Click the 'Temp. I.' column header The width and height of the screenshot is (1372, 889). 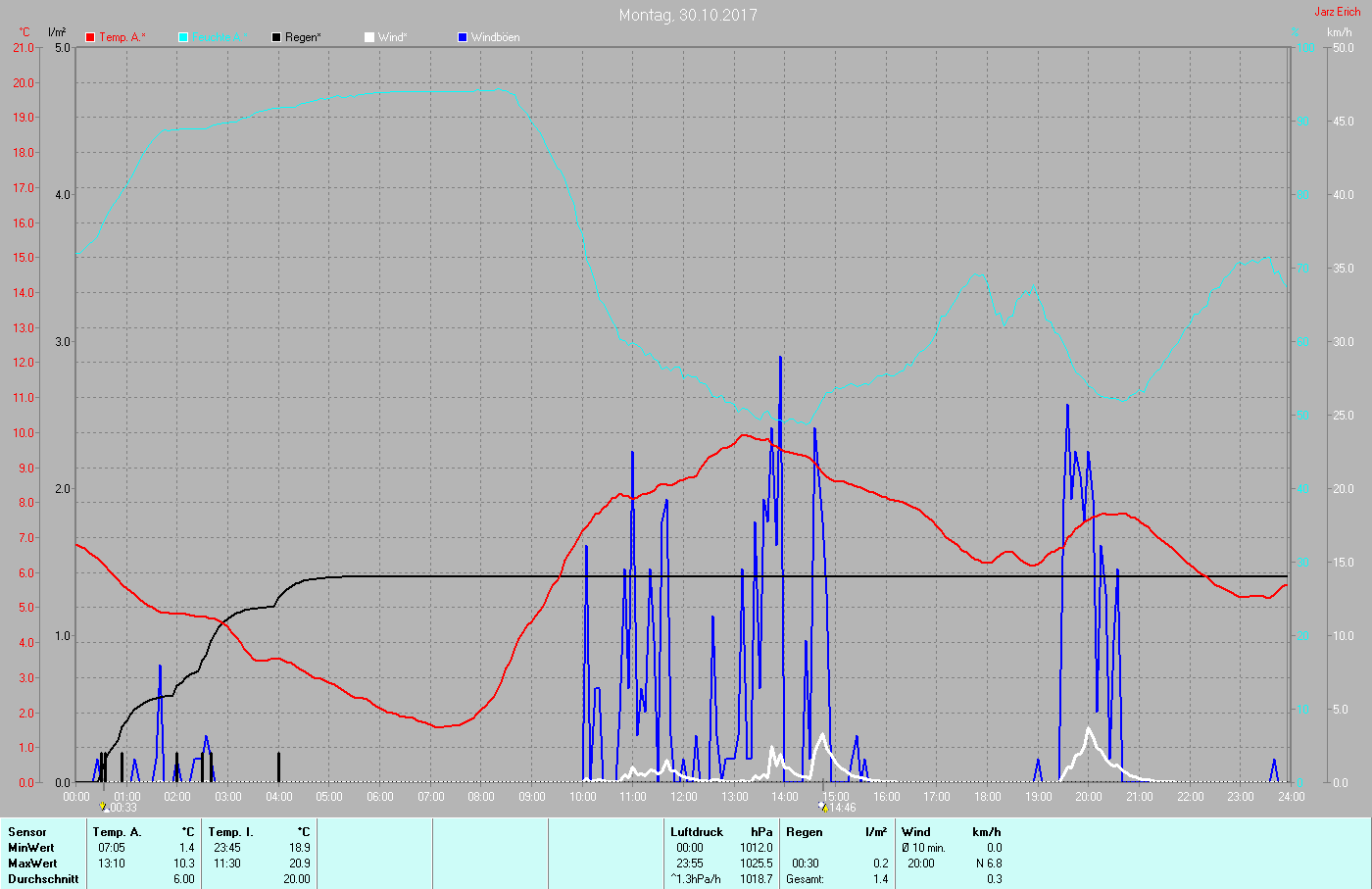pyautogui.click(x=230, y=832)
